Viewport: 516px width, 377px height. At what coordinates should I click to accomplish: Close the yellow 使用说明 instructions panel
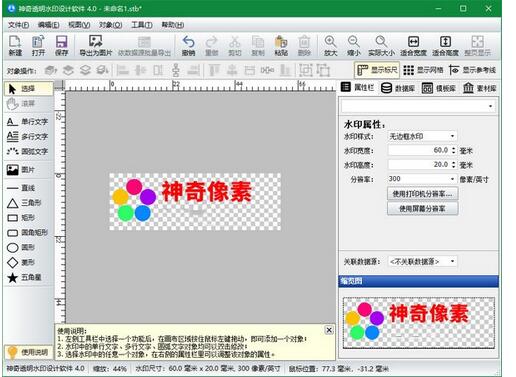329,330
